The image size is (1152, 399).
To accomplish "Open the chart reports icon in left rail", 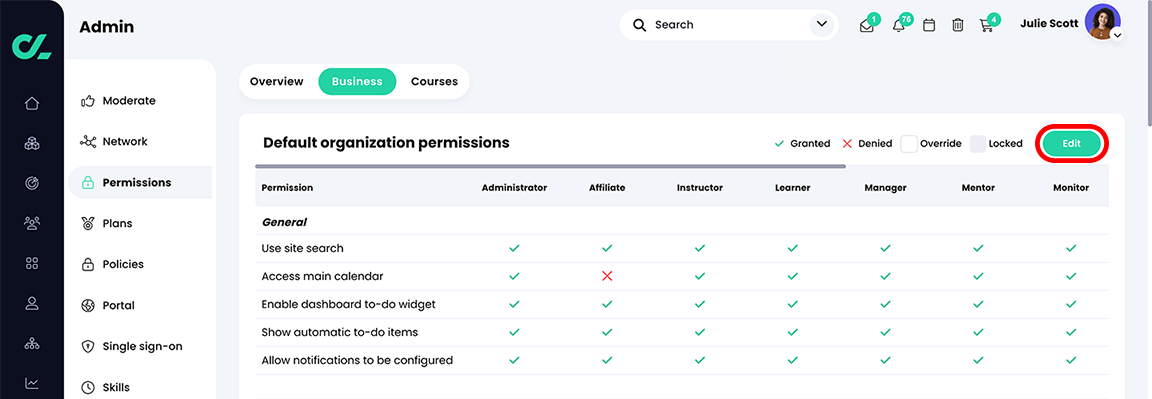I will coord(32,383).
